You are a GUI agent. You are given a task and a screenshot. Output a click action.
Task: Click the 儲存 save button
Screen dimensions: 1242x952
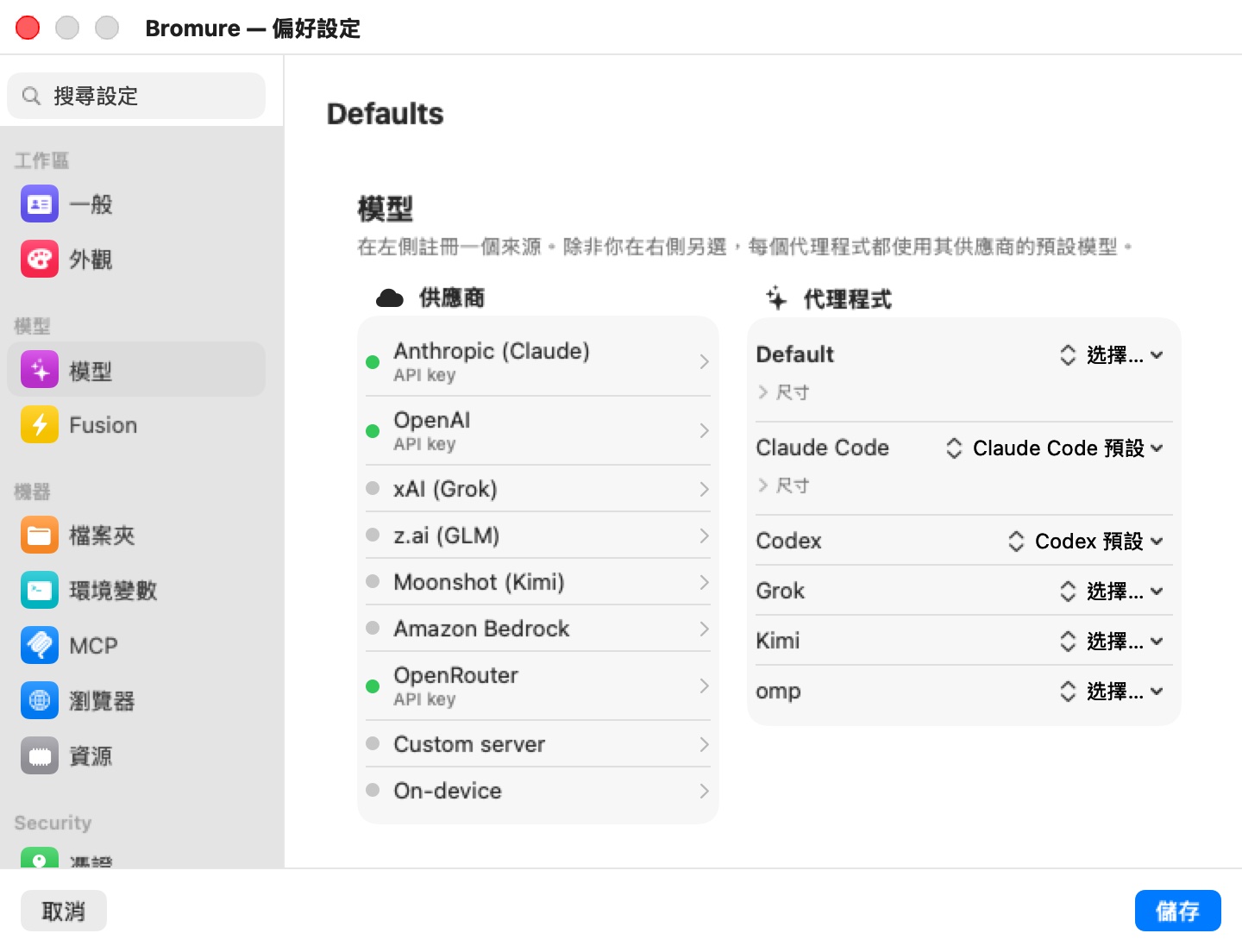pos(1177,911)
